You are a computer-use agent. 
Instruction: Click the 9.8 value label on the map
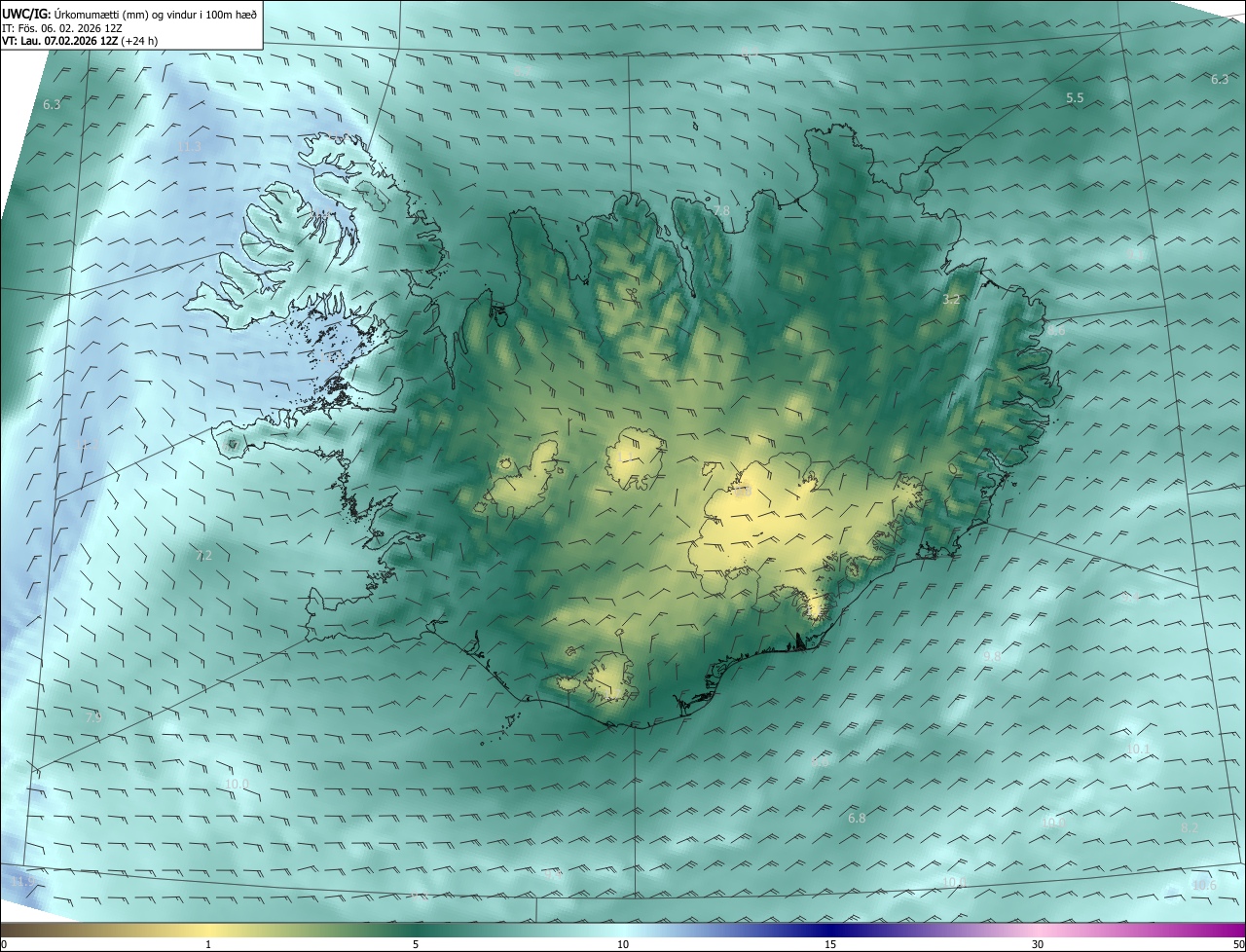[x=992, y=657]
